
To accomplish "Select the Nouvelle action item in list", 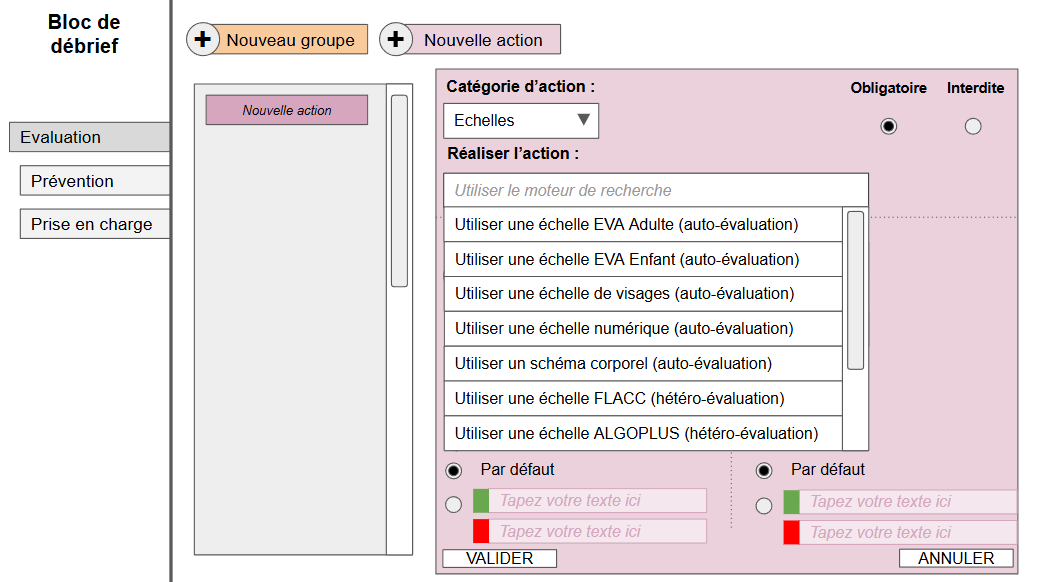I will coord(287,110).
